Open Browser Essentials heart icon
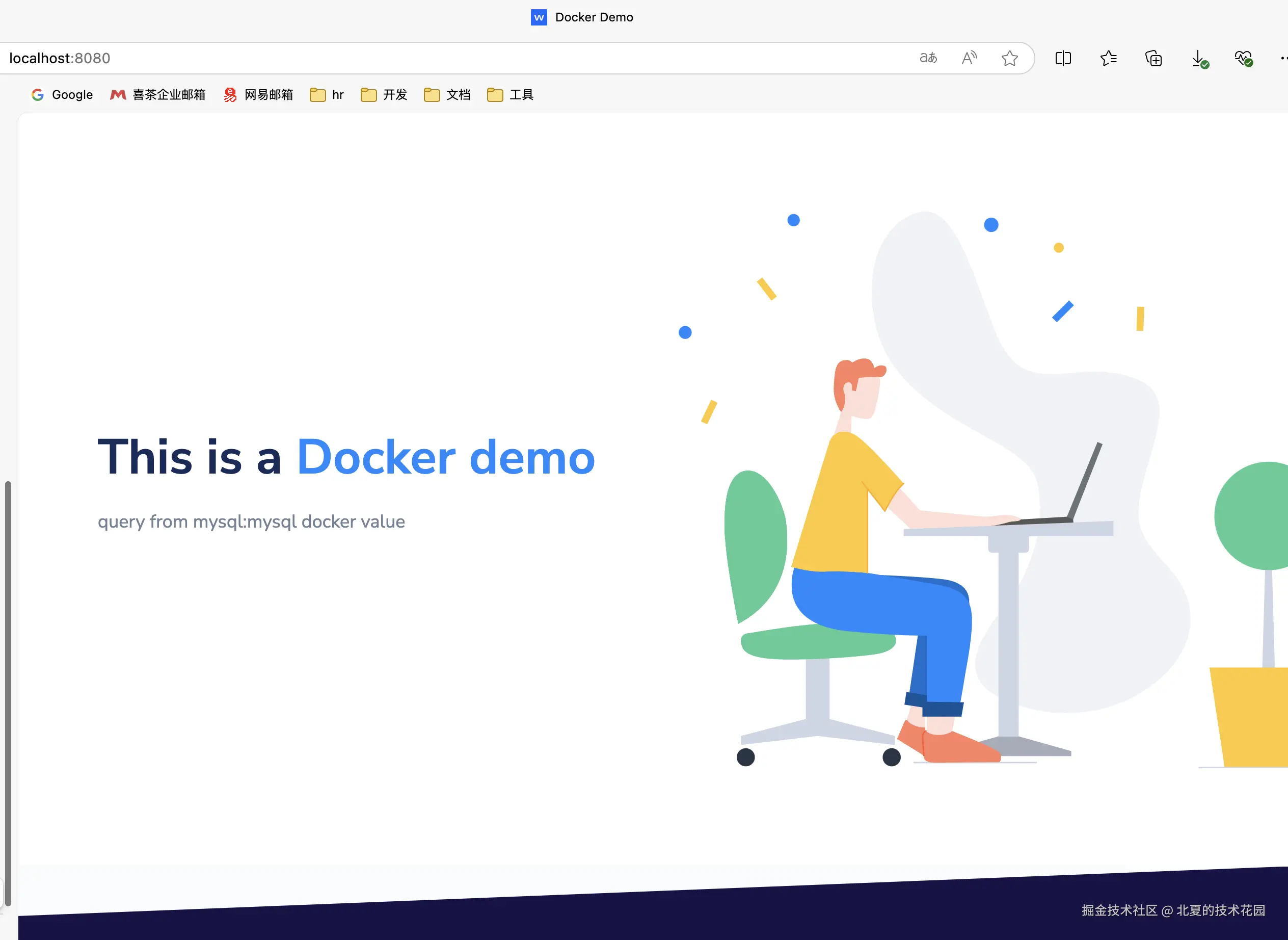This screenshot has width=1288, height=940. coord(1244,58)
